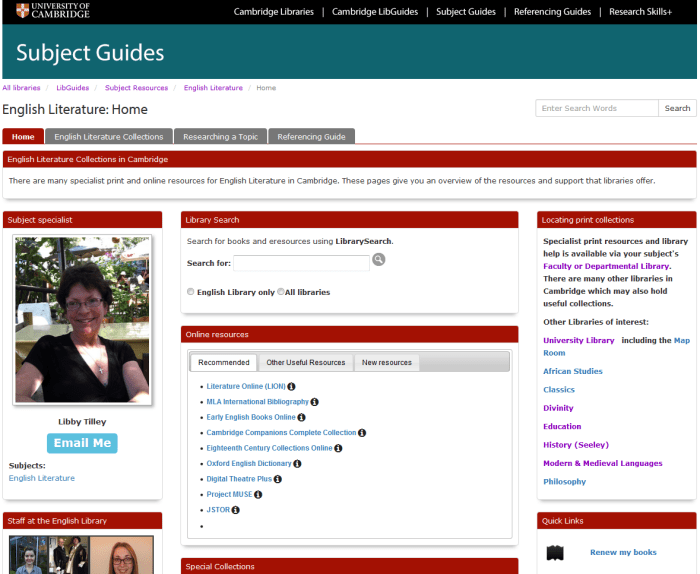Open Oxford English Dictionary link
700x574 pixels.
(249, 464)
